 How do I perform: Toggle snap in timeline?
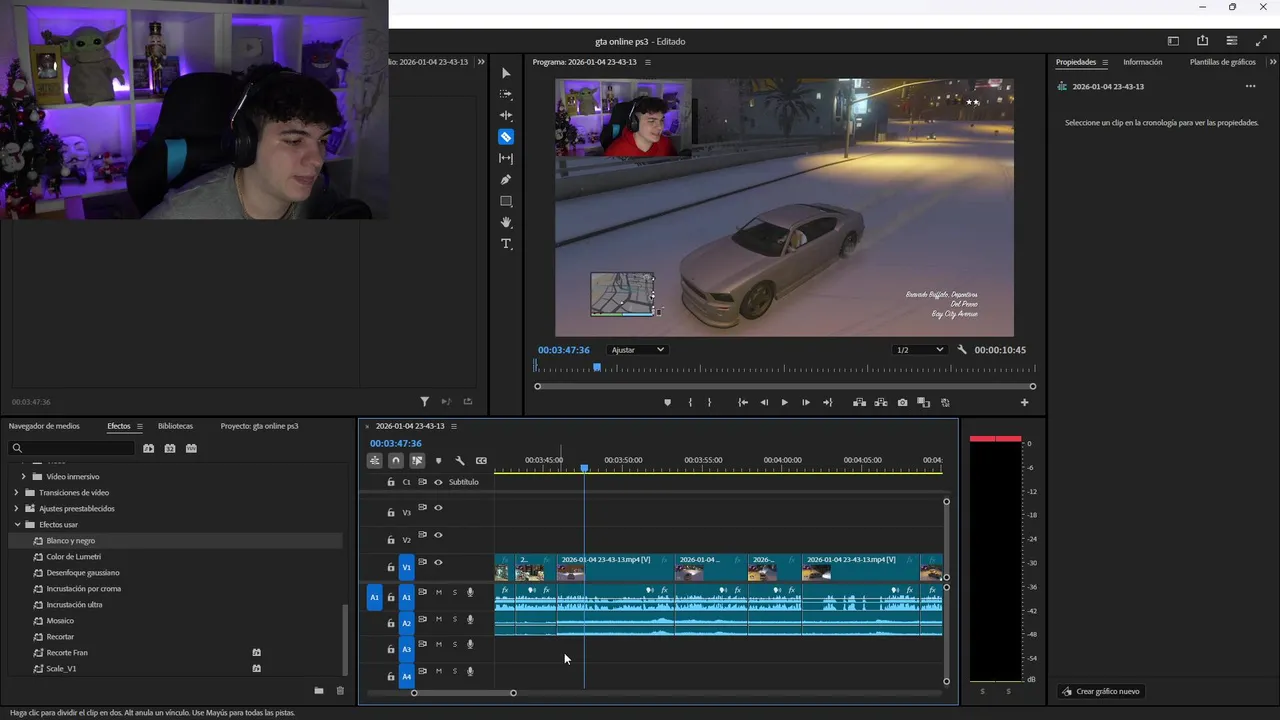tap(396, 461)
